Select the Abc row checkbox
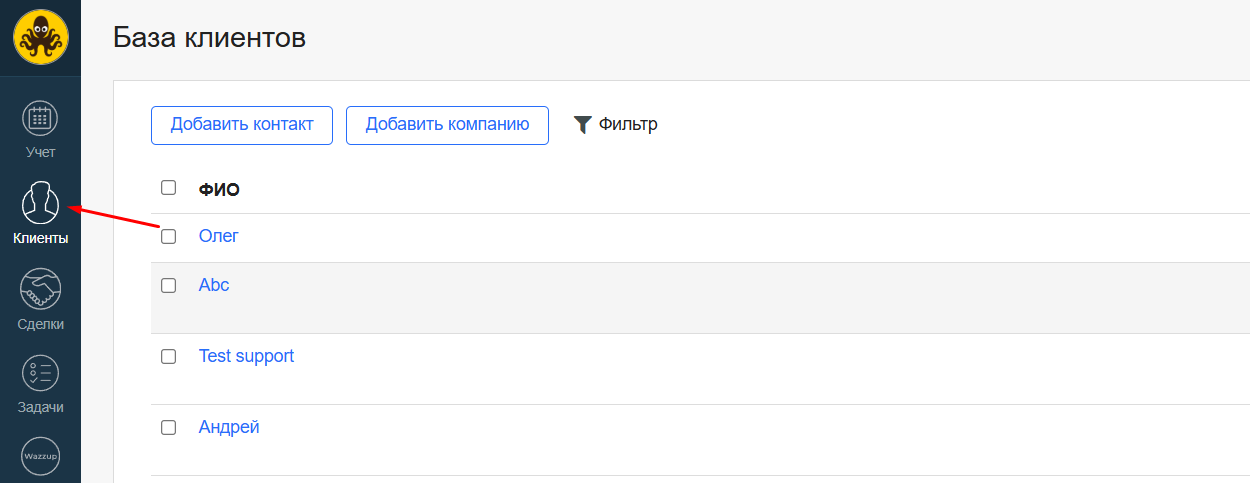The image size is (1250, 483). [168, 286]
